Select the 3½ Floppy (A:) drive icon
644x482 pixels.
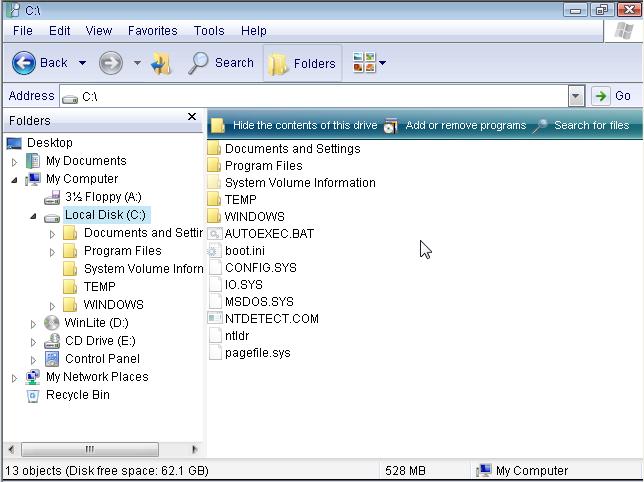click(52, 197)
